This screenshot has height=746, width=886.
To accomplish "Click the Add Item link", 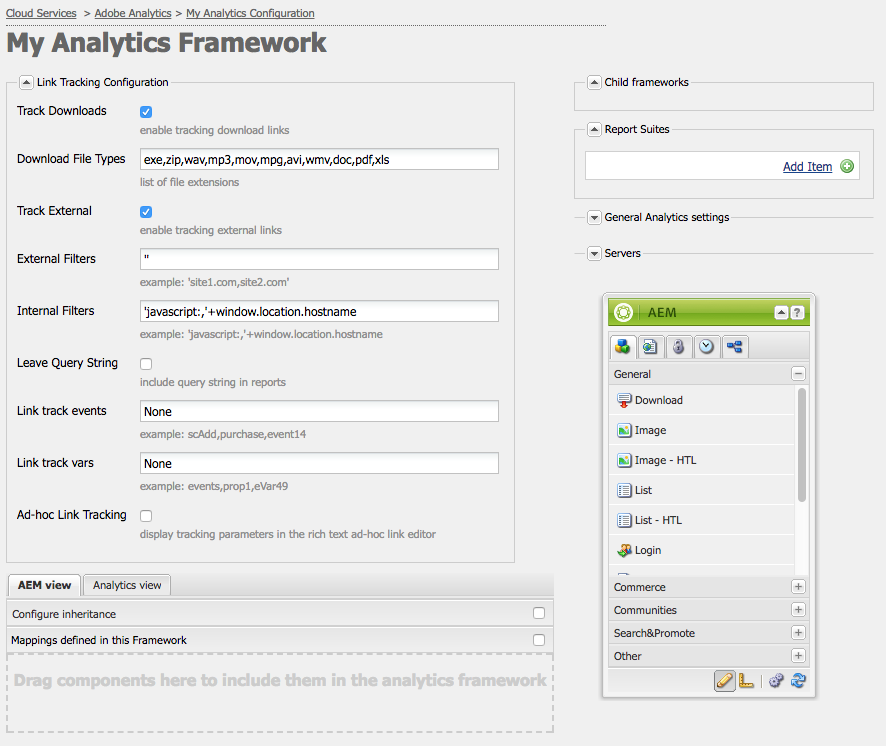I will tap(807, 167).
